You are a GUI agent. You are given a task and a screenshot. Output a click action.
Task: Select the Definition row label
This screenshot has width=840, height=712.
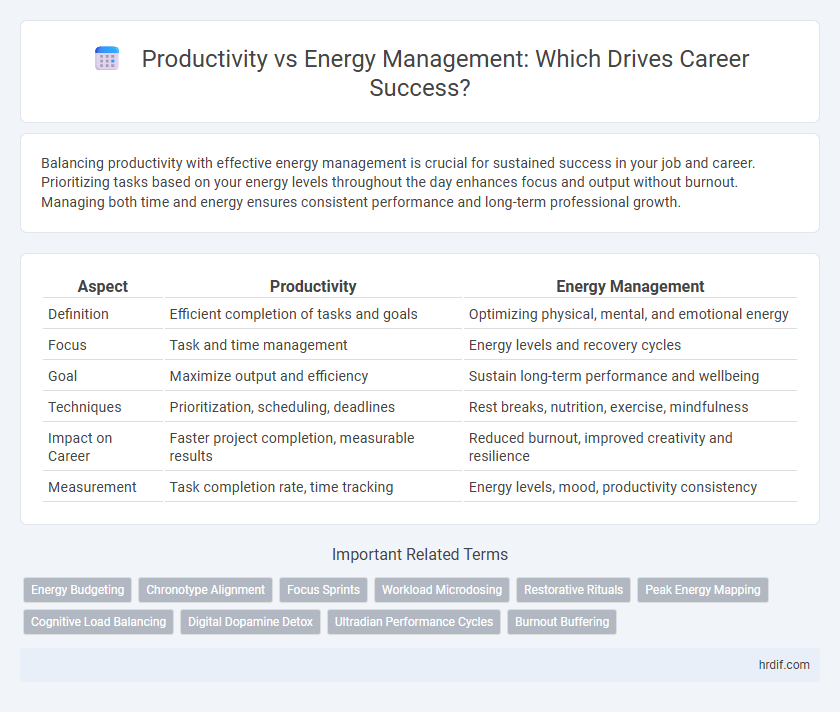(x=78, y=314)
